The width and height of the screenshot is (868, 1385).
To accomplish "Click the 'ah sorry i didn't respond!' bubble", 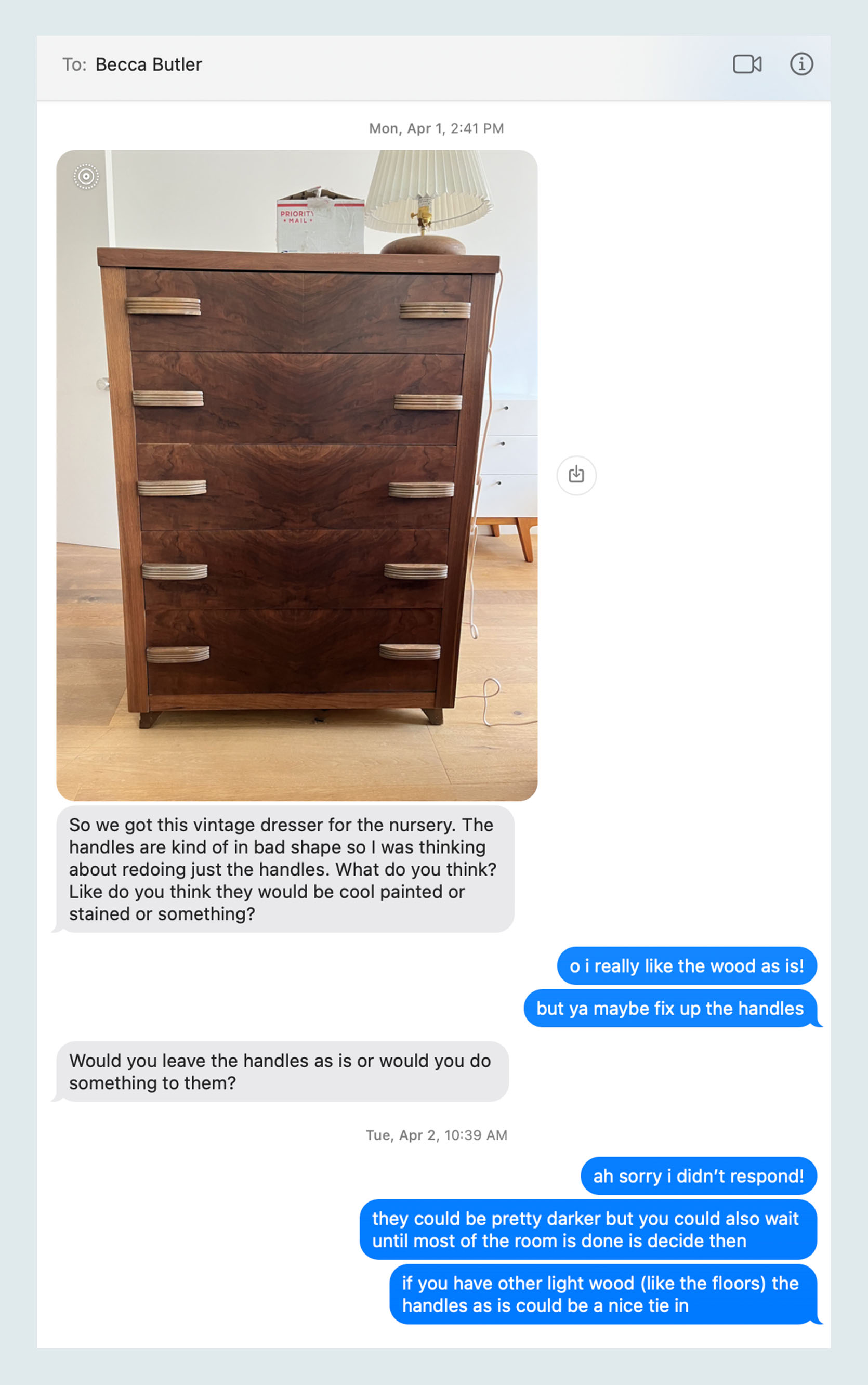I will click(699, 1176).
